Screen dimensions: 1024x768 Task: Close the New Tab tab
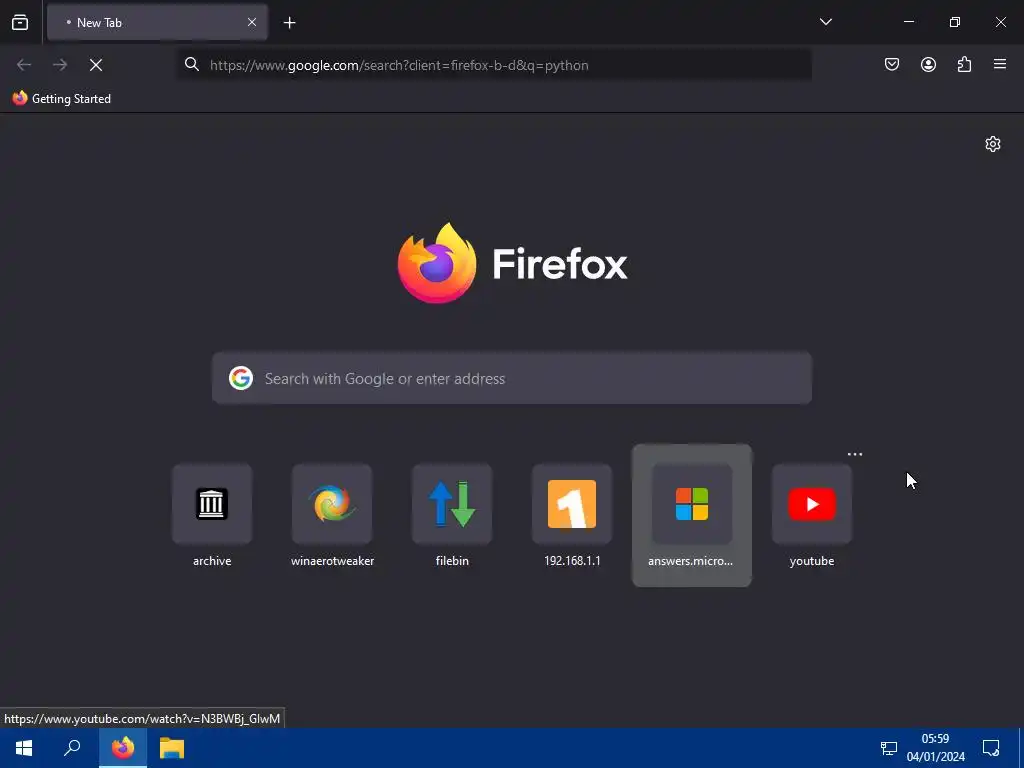tap(251, 23)
